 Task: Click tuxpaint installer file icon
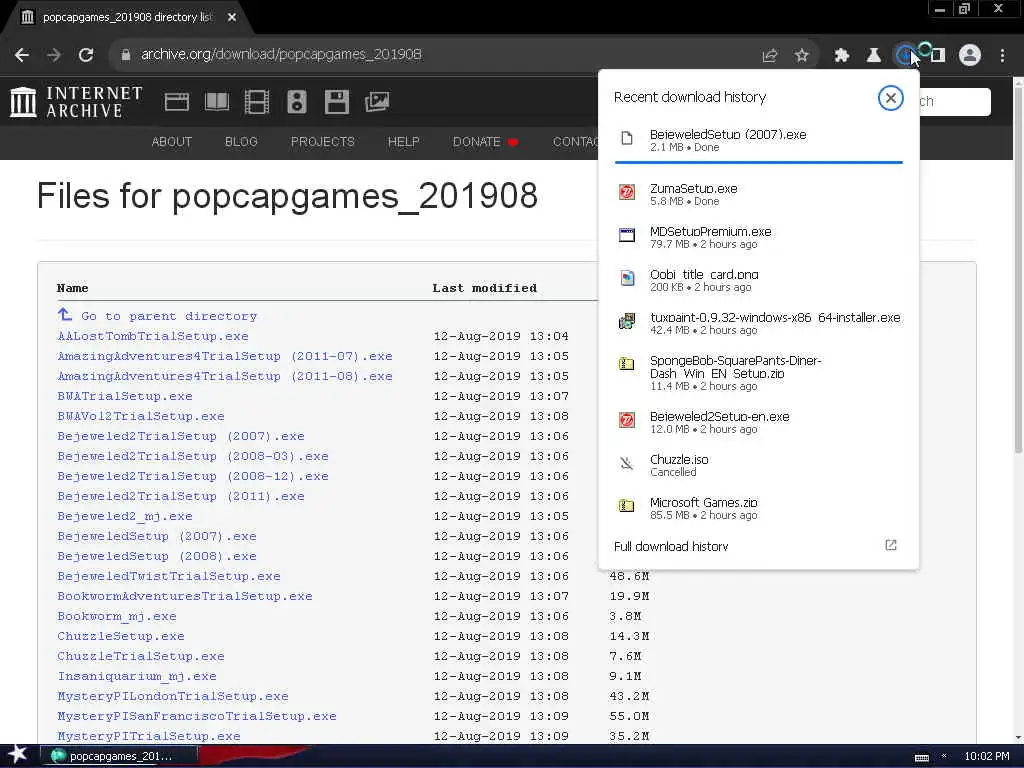(x=627, y=321)
